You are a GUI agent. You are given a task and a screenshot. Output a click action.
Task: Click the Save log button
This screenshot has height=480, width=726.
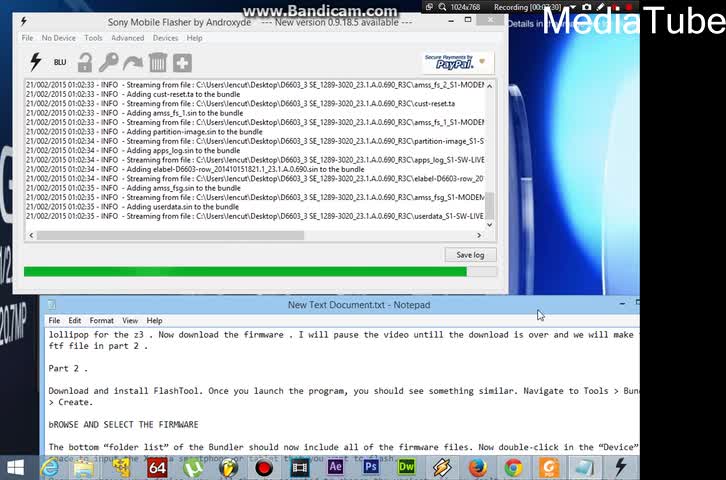click(x=470, y=255)
